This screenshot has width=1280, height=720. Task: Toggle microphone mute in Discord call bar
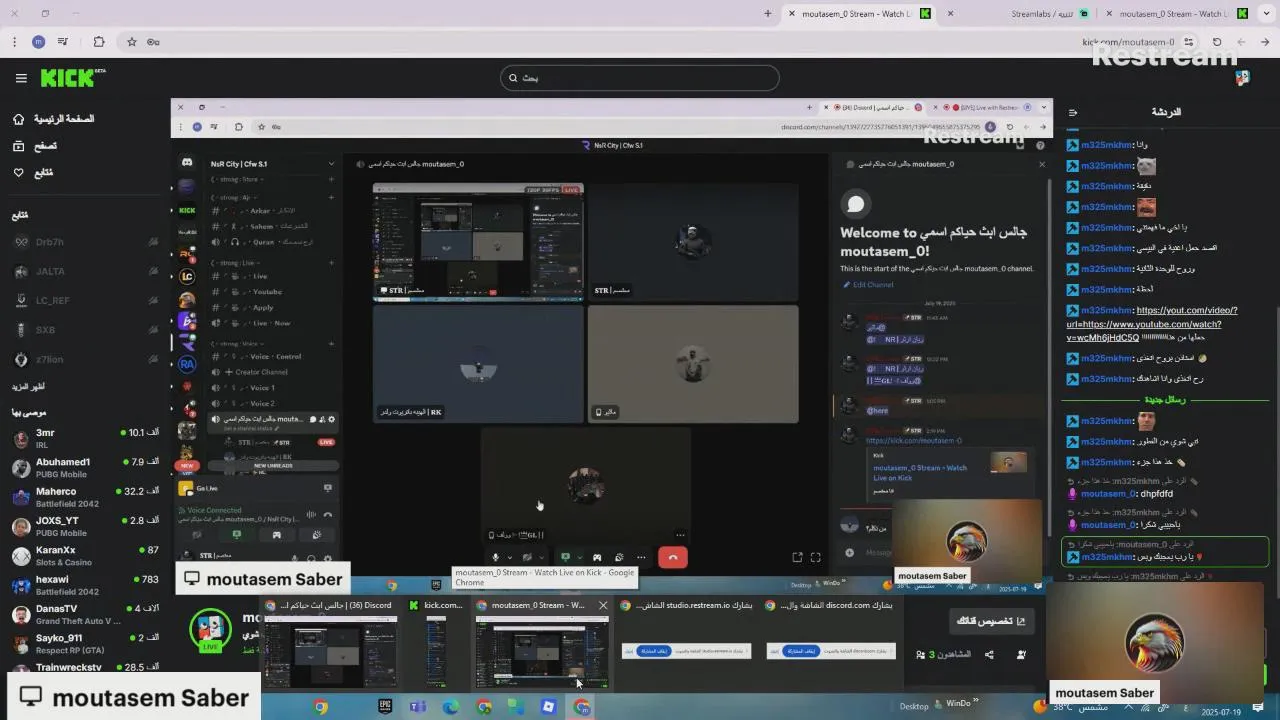495,558
